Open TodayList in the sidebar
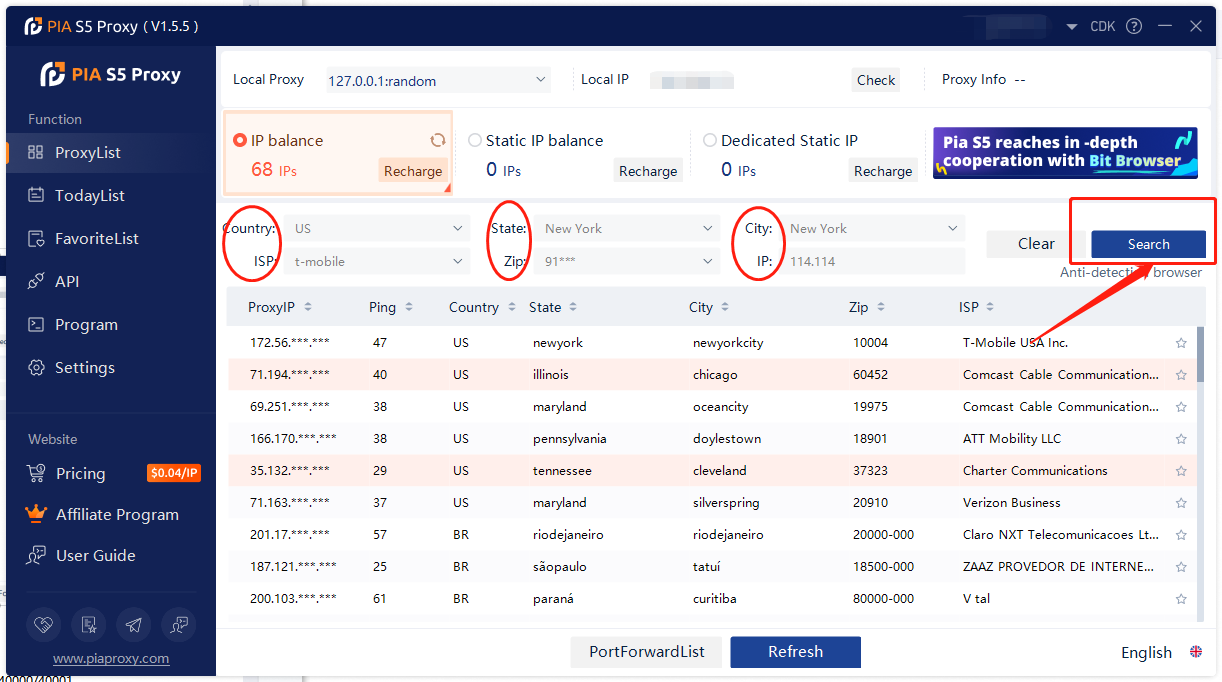 click(90, 196)
